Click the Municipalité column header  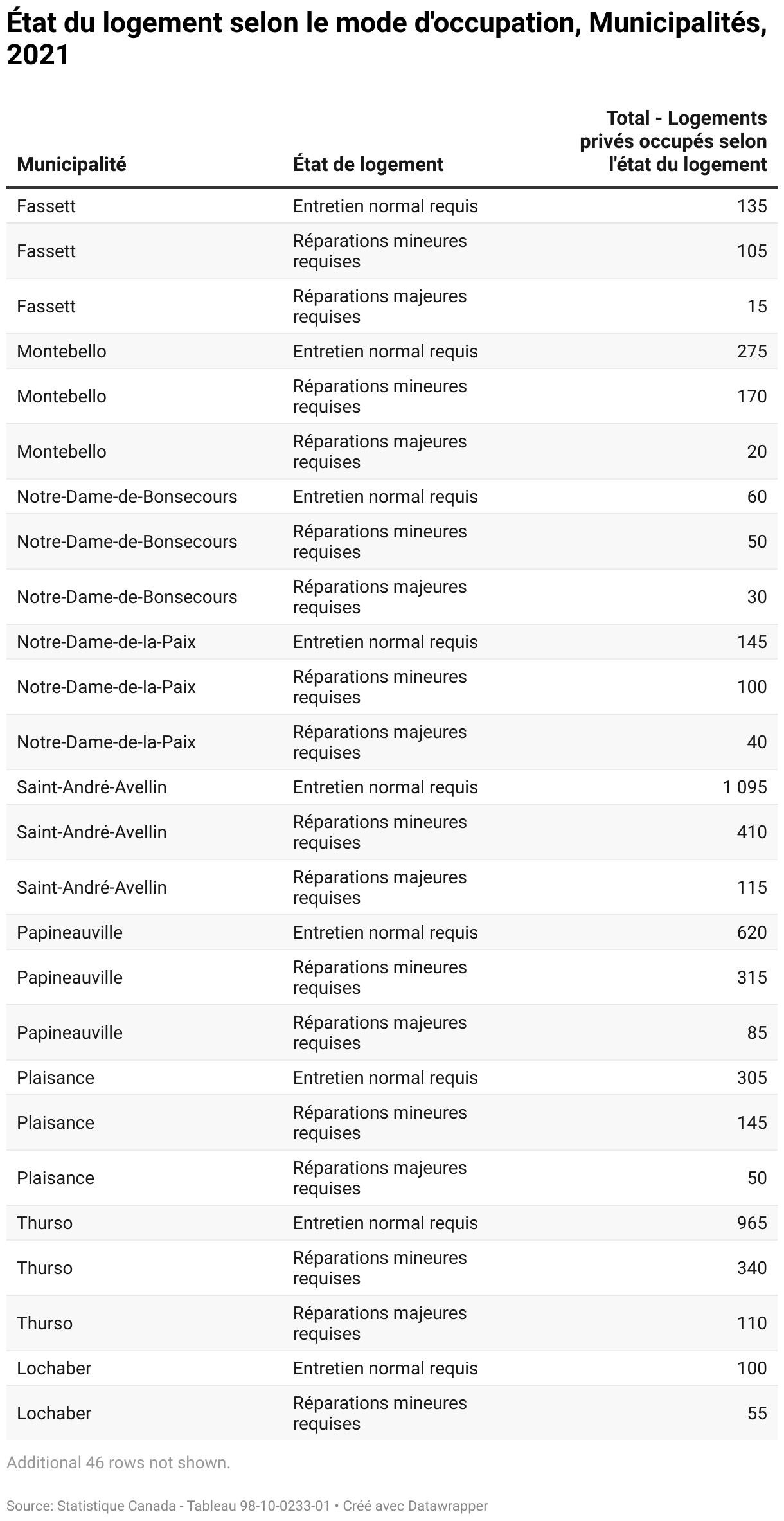pos(71,165)
